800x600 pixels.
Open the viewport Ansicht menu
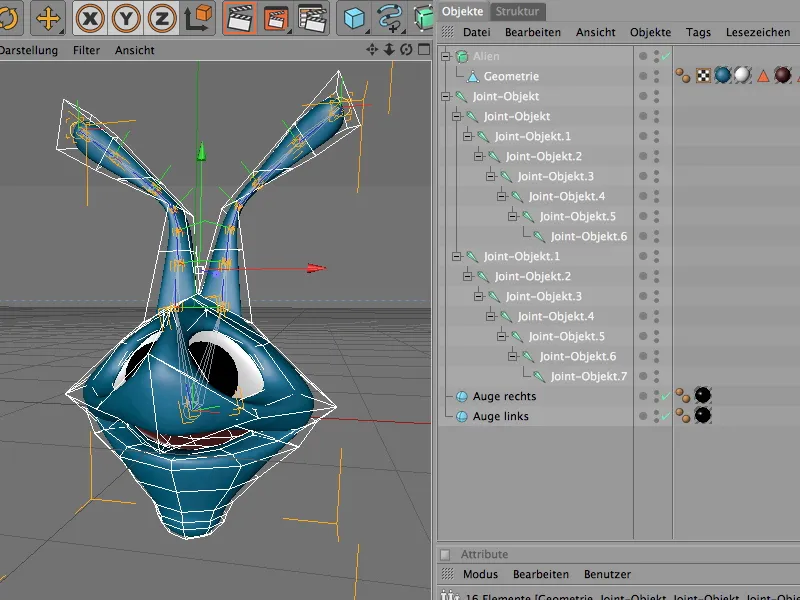click(x=135, y=50)
